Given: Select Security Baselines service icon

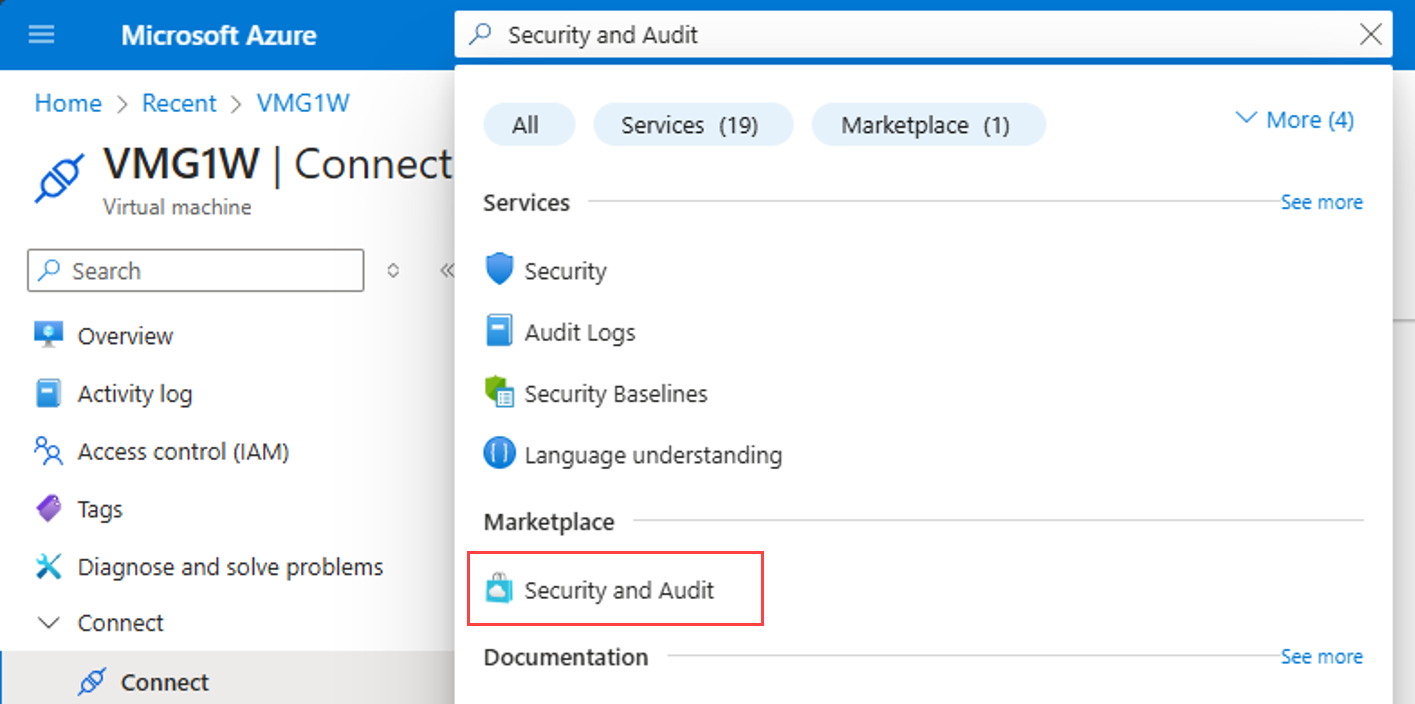Looking at the screenshot, I should point(499,393).
